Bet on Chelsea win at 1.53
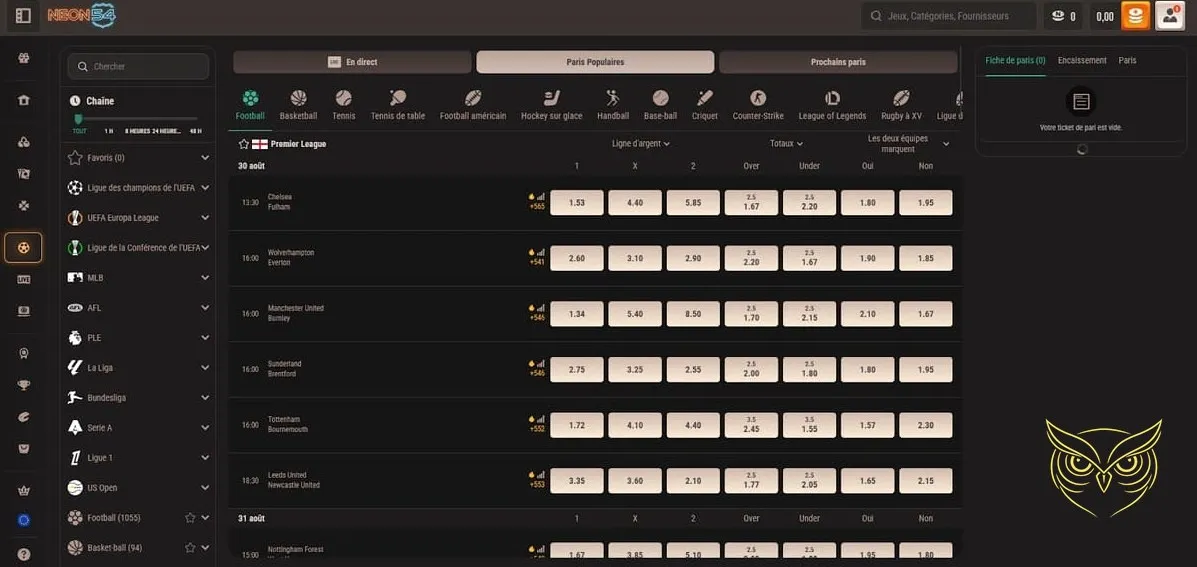 577,203
